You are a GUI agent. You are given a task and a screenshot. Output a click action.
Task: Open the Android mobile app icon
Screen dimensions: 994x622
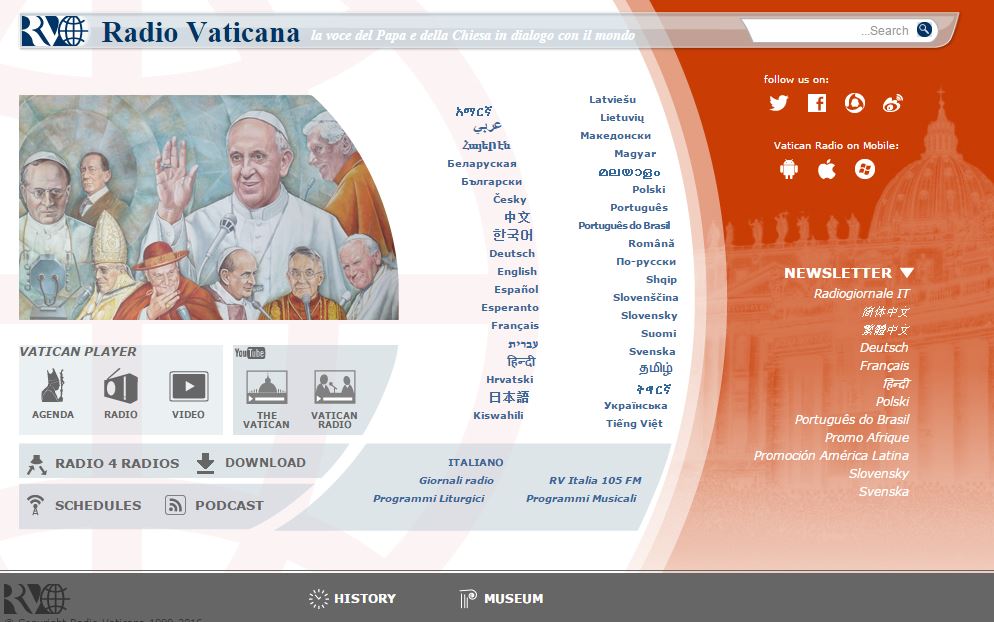[x=789, y=169]
